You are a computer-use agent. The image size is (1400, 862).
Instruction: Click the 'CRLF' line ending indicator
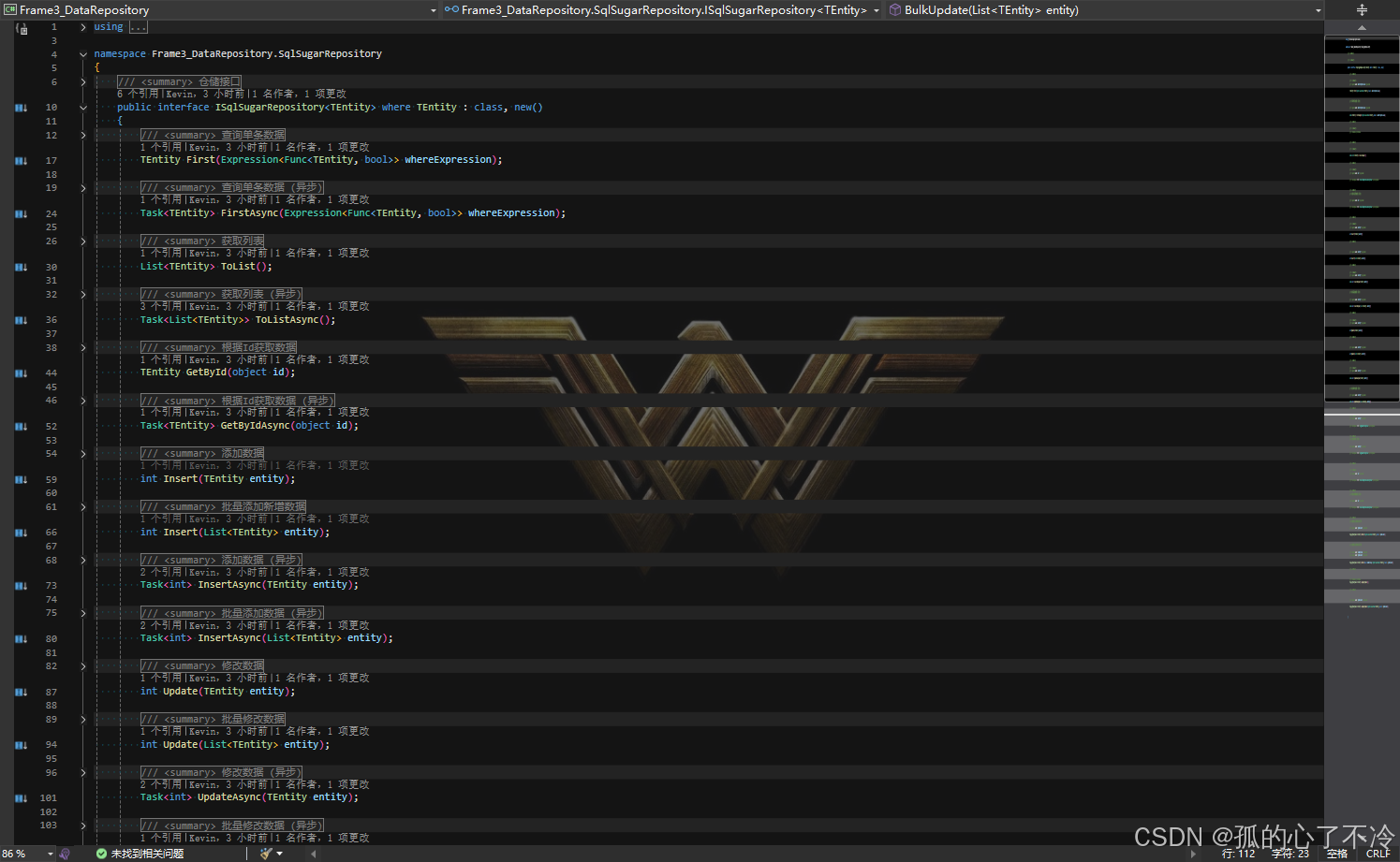tap(1378, 854)
